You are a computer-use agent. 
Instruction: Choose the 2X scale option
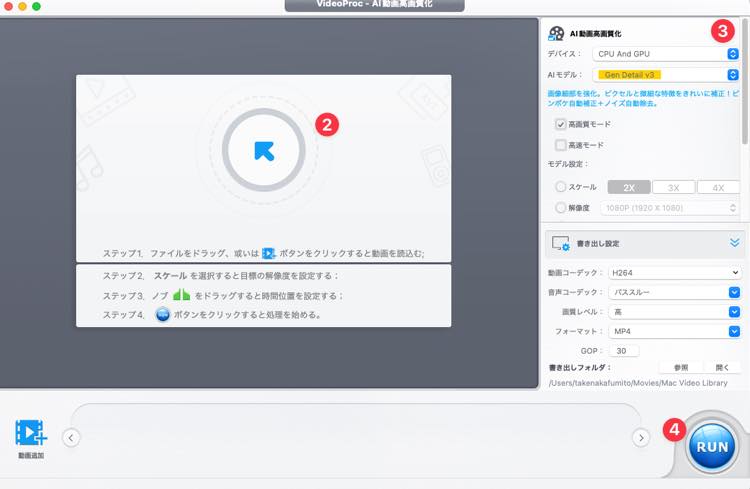629,188
